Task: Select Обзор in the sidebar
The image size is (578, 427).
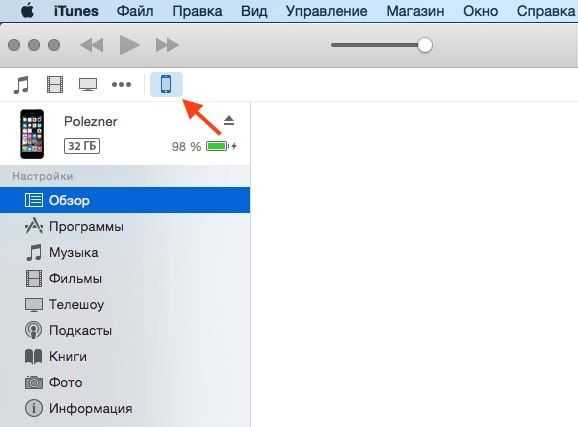Action: tap(125, 200)
